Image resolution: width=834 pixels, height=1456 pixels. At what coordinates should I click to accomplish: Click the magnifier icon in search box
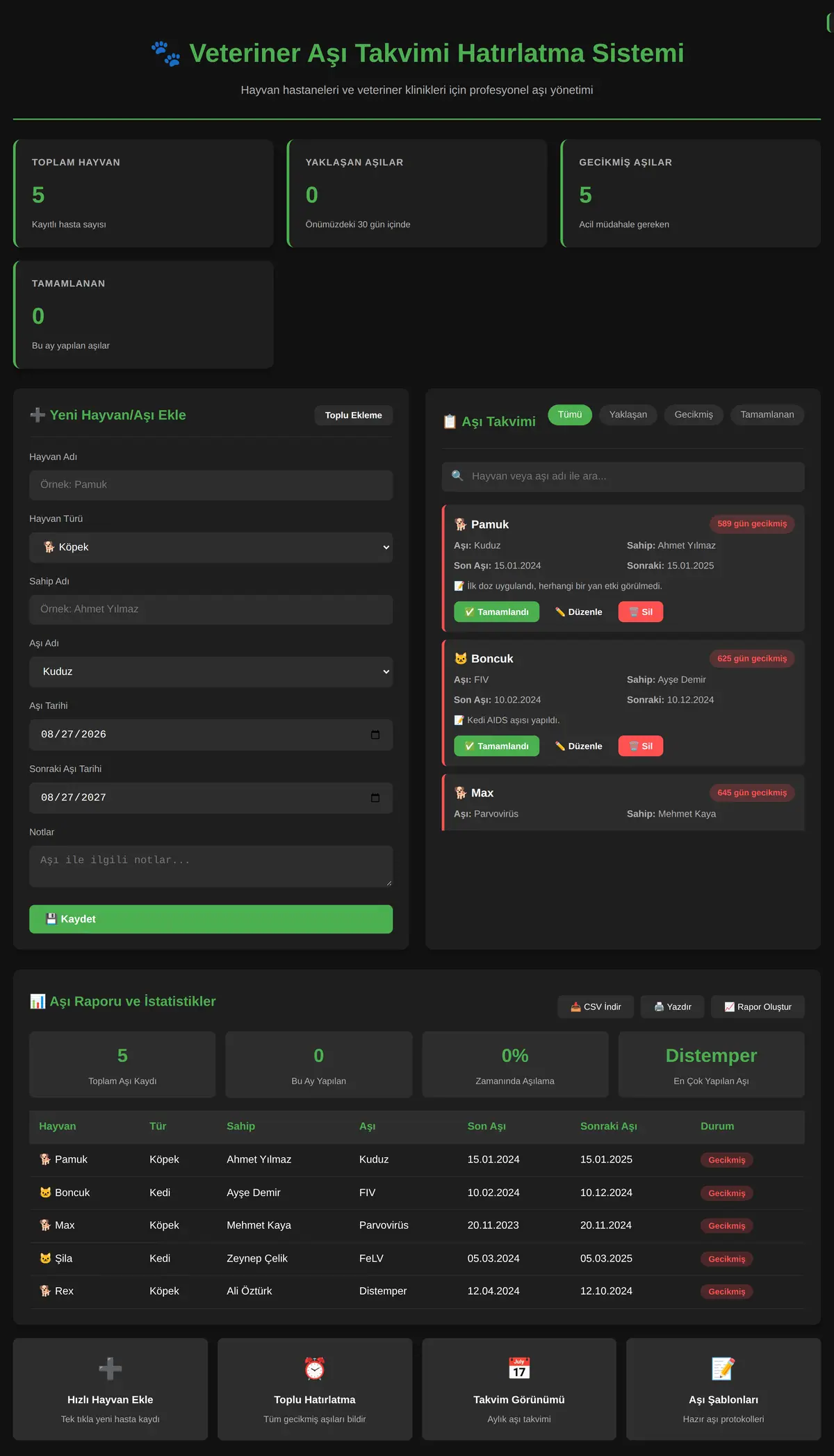(x=457, y=476)
